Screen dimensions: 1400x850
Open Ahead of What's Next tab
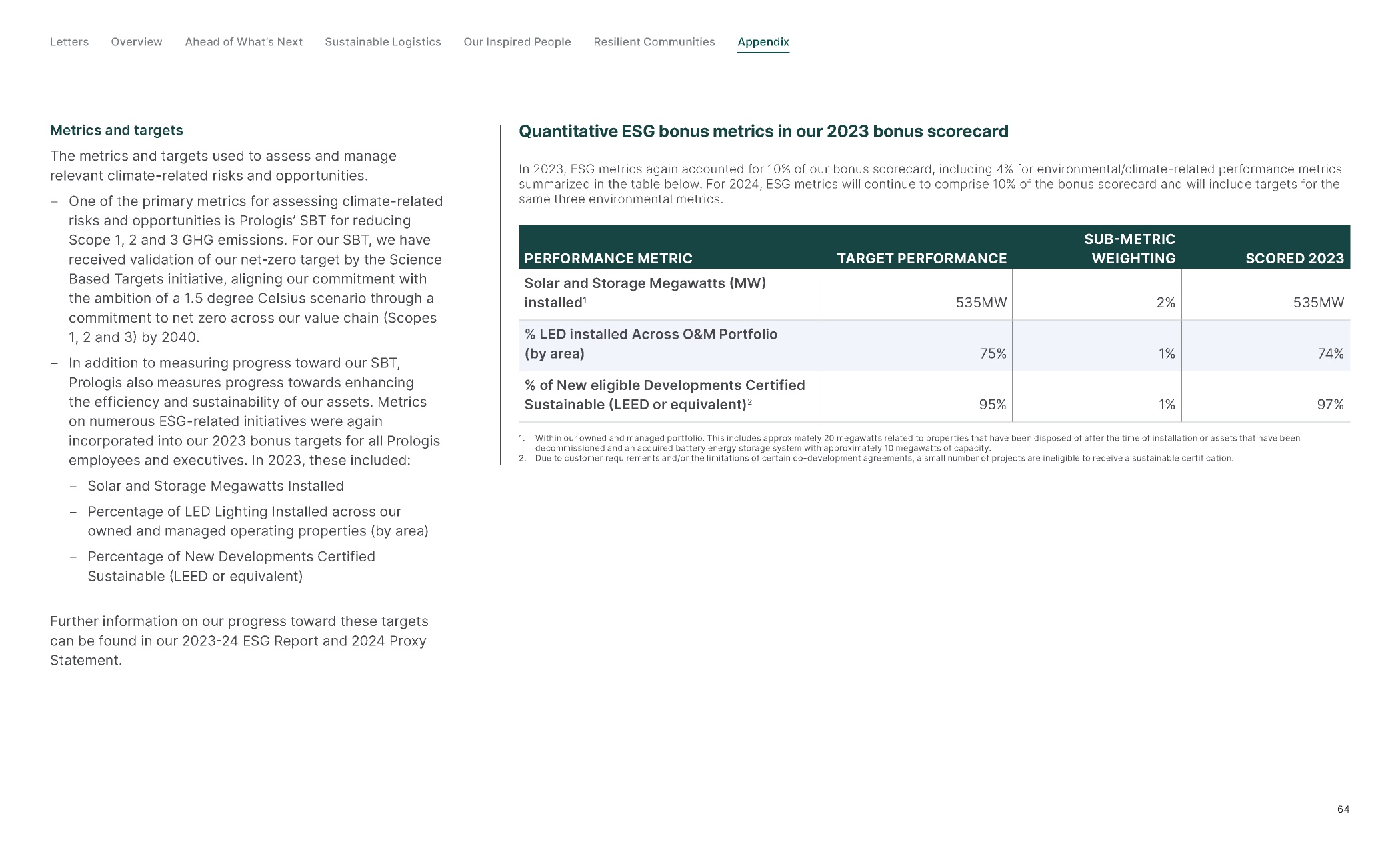click(243, 42)
